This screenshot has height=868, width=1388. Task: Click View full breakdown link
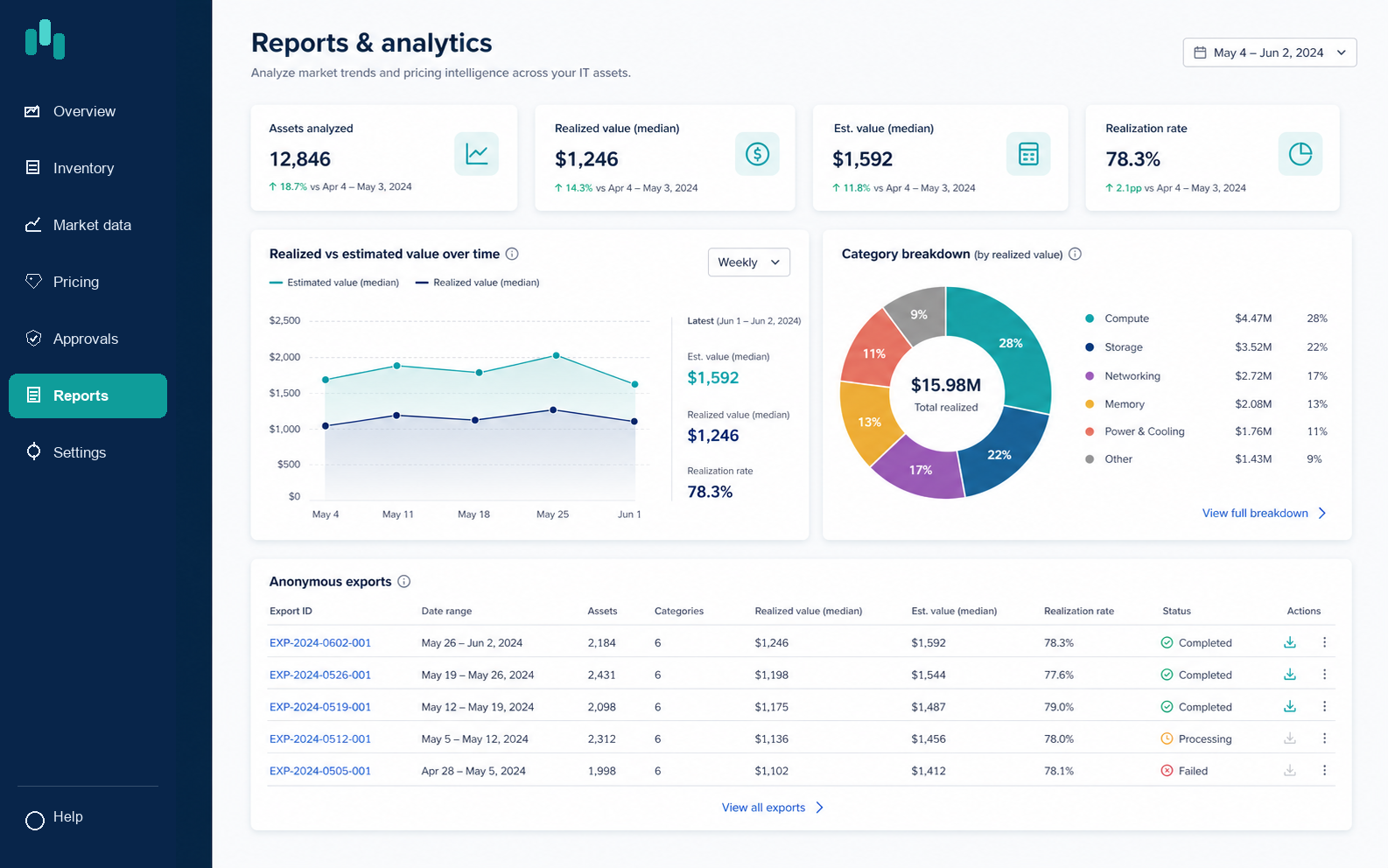[x=1265, y=514]
